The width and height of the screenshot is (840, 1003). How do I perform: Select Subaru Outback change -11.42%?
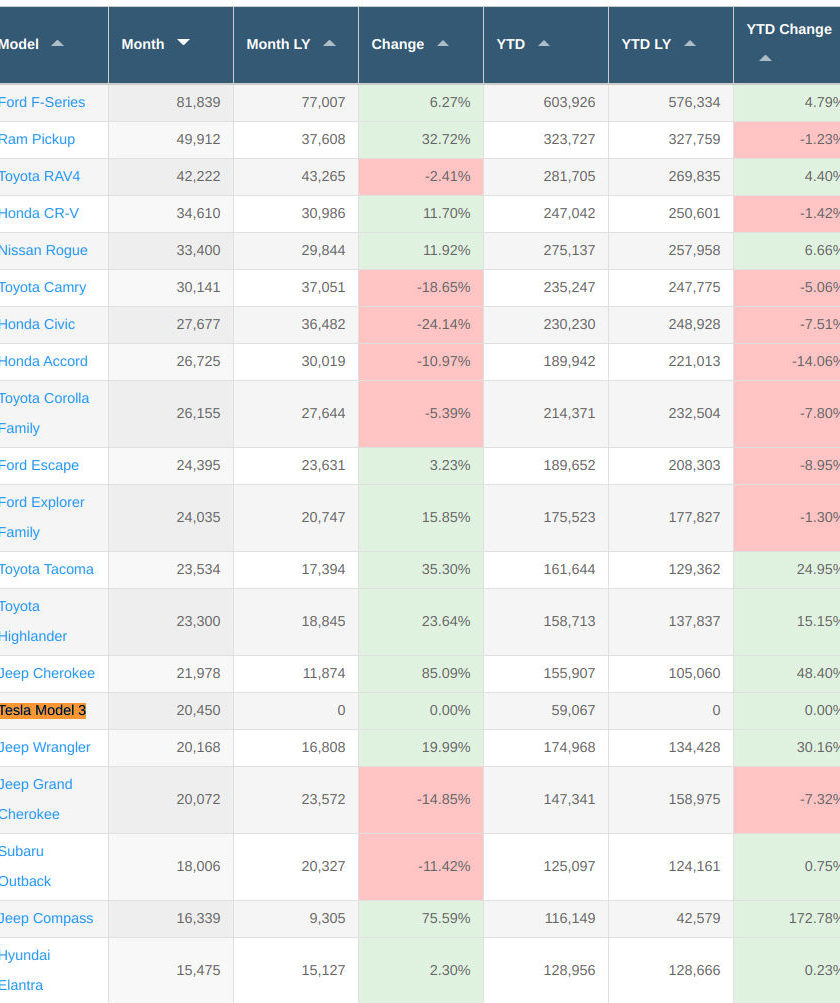pos(444,867)
